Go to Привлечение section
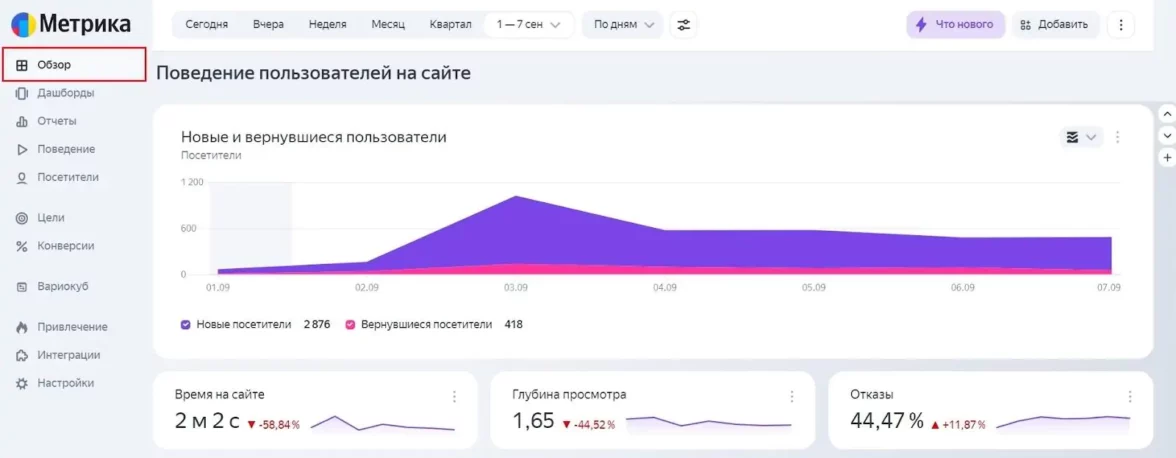The width and height of the screenshot is (1176, 458). pos(72,327)
